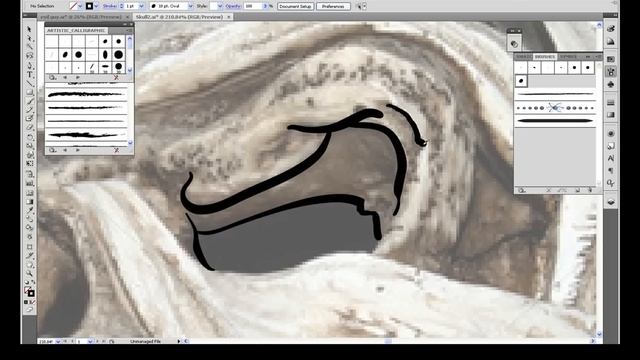Click the calligraphic library scroll down arrow

point(130,70)
